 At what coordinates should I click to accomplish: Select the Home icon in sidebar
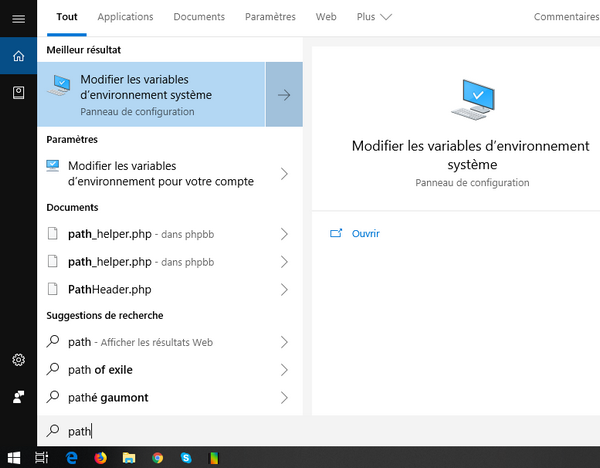[x=18, y=56]
